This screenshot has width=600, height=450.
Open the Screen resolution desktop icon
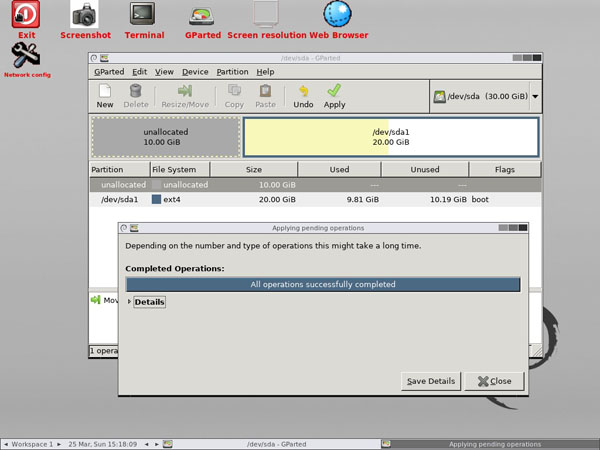(266, 14)
